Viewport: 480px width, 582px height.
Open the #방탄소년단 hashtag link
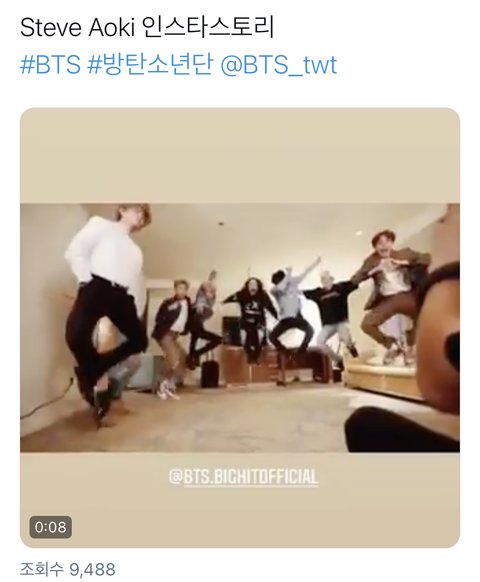(x=150, y=65)
